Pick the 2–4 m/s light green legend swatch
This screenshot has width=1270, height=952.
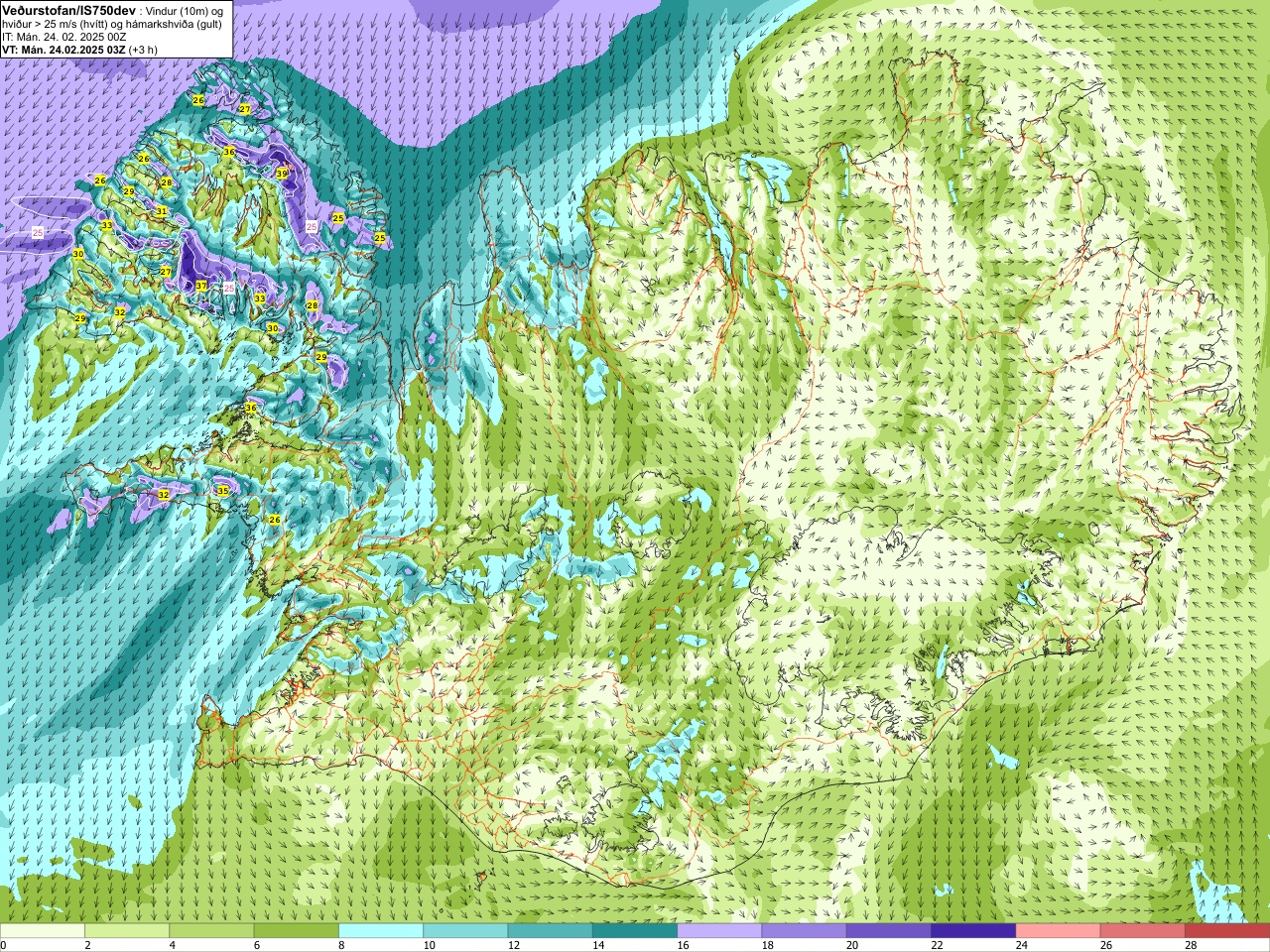tap(127, 931)
